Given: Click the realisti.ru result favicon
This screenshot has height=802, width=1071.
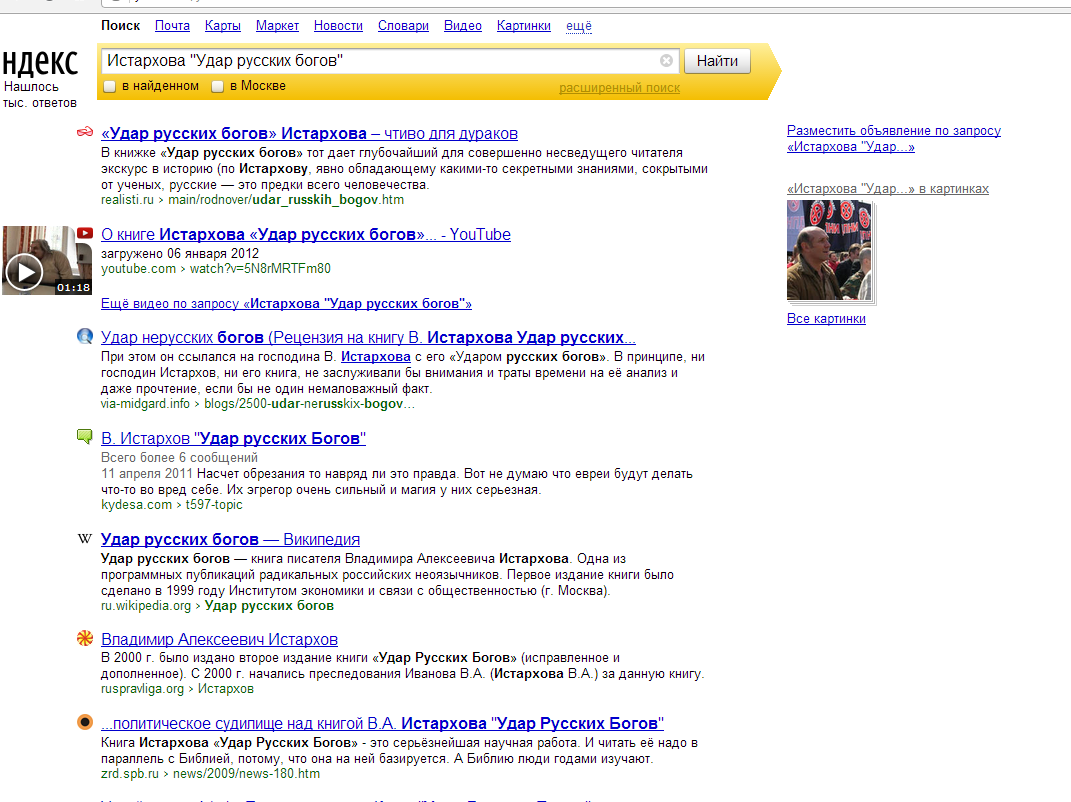Looking at the screenshot, I should (85, 132).
